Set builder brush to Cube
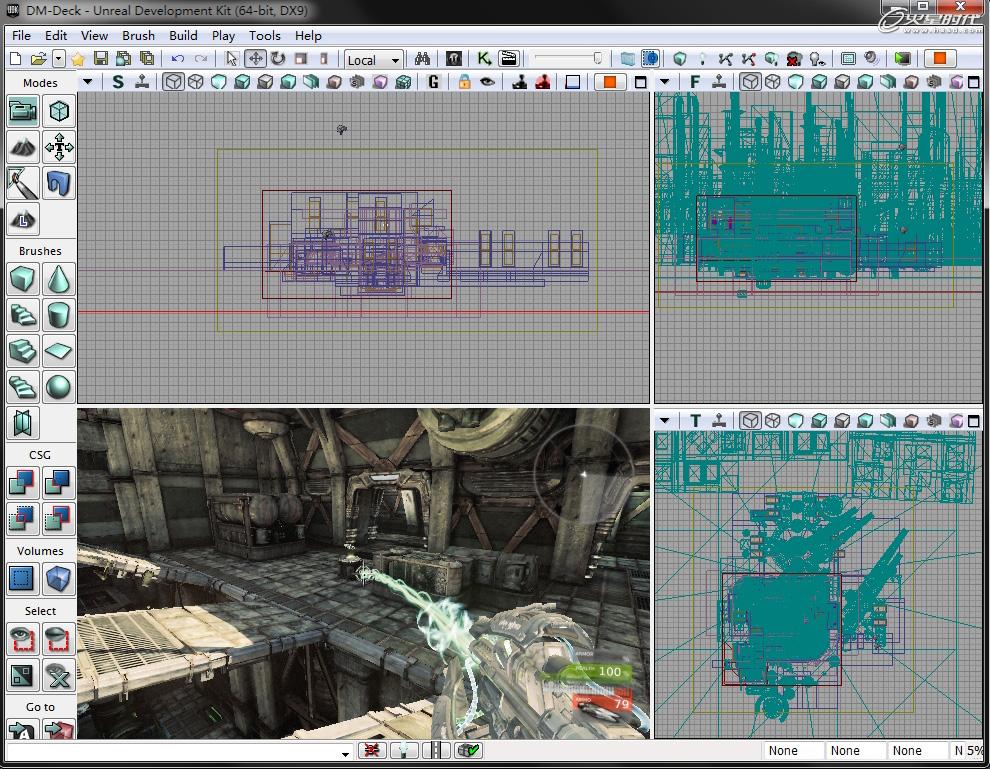 [x=23, y=279]
